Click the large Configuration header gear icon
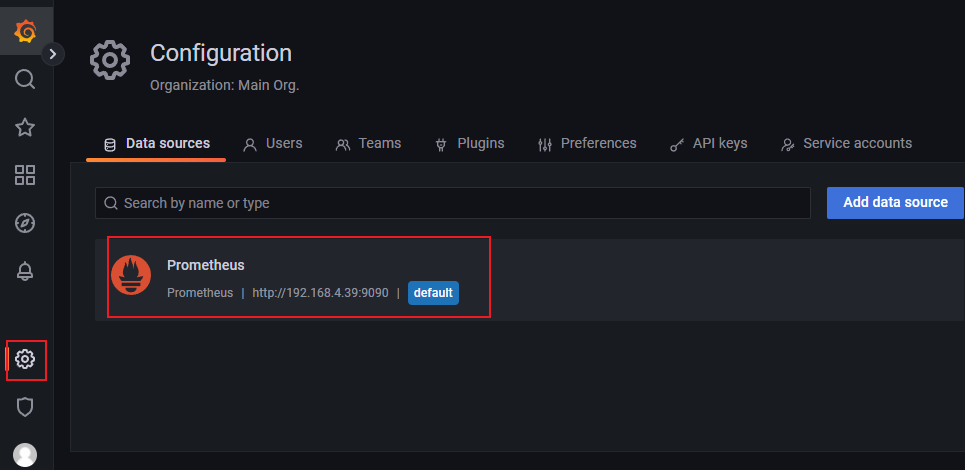 pyautogui.click(x=110, y=60)
